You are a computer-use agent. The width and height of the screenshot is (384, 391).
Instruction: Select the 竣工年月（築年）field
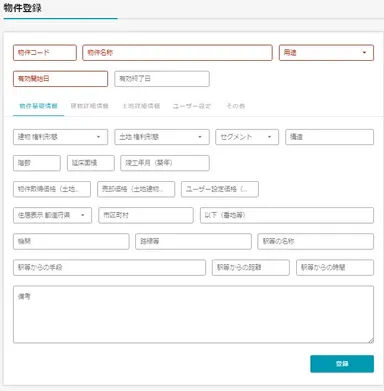click(x=165, y=163)
